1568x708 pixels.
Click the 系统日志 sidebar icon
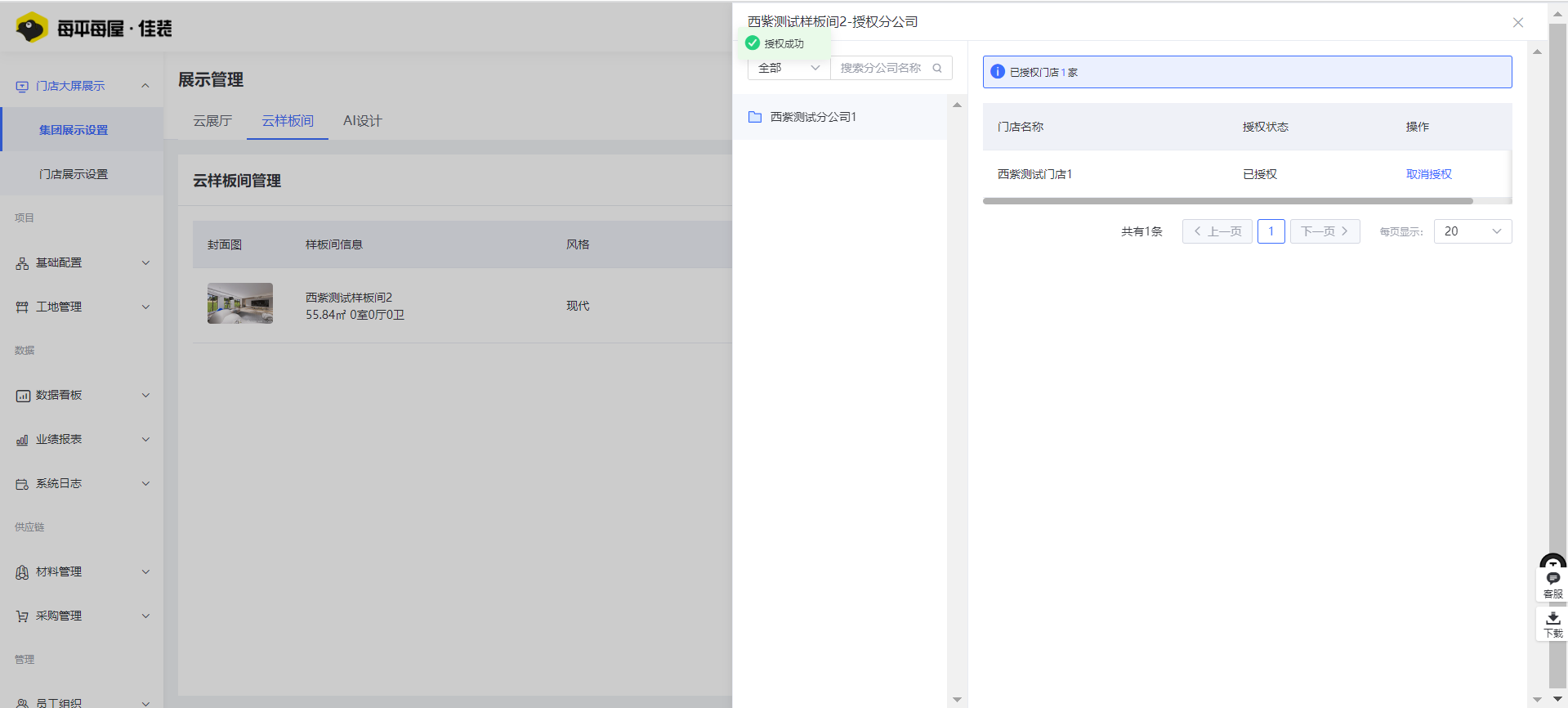point(22,484)
